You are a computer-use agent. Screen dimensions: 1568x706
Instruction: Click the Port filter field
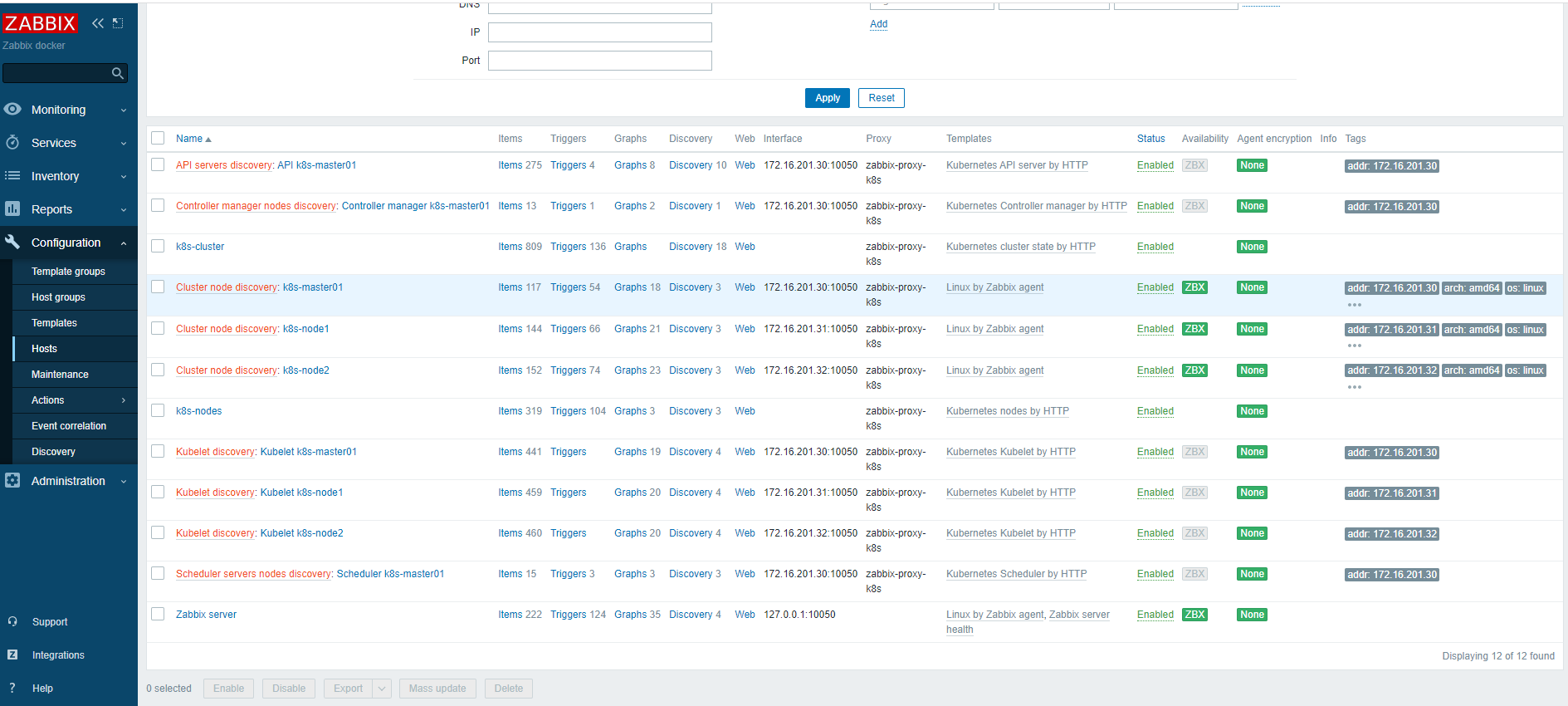pos(600,61)
